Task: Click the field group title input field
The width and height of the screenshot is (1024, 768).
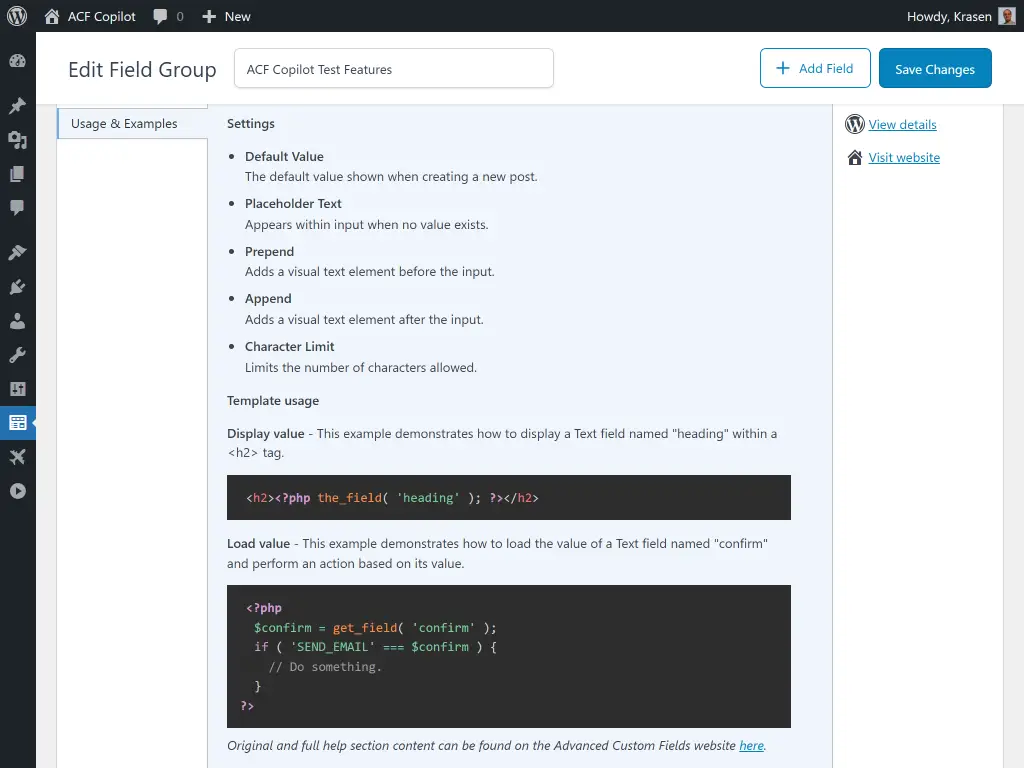Action: pyautogui.click(x=393, y=68)
